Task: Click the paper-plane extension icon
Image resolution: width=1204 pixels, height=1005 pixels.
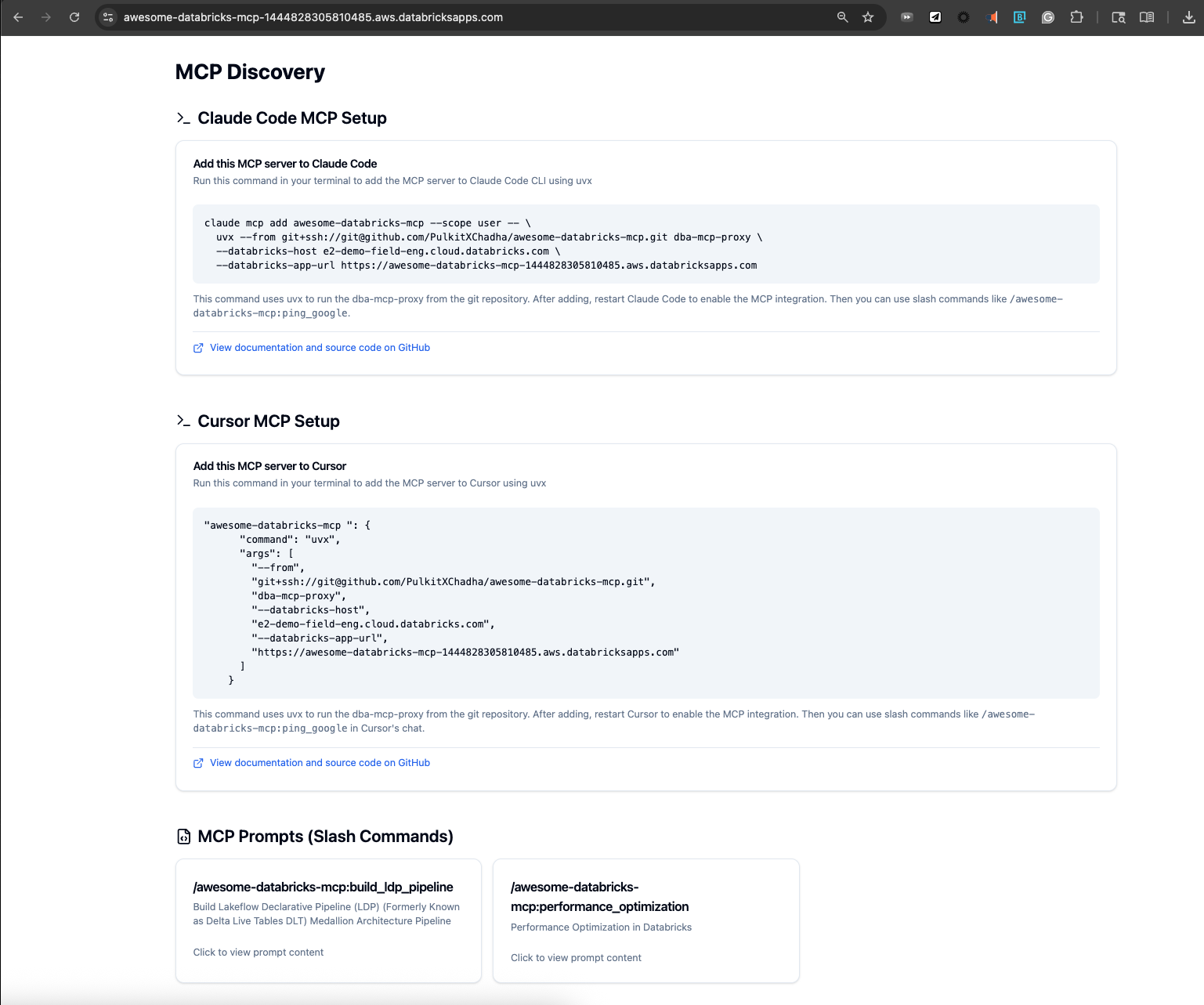Action: [935, 16]
